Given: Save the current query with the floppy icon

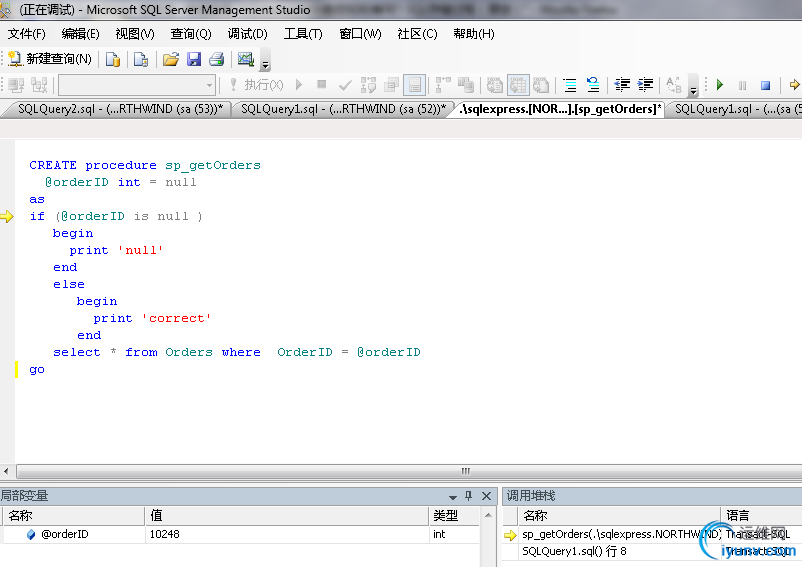Looking at the screenshot, I should tap(194, 59).
